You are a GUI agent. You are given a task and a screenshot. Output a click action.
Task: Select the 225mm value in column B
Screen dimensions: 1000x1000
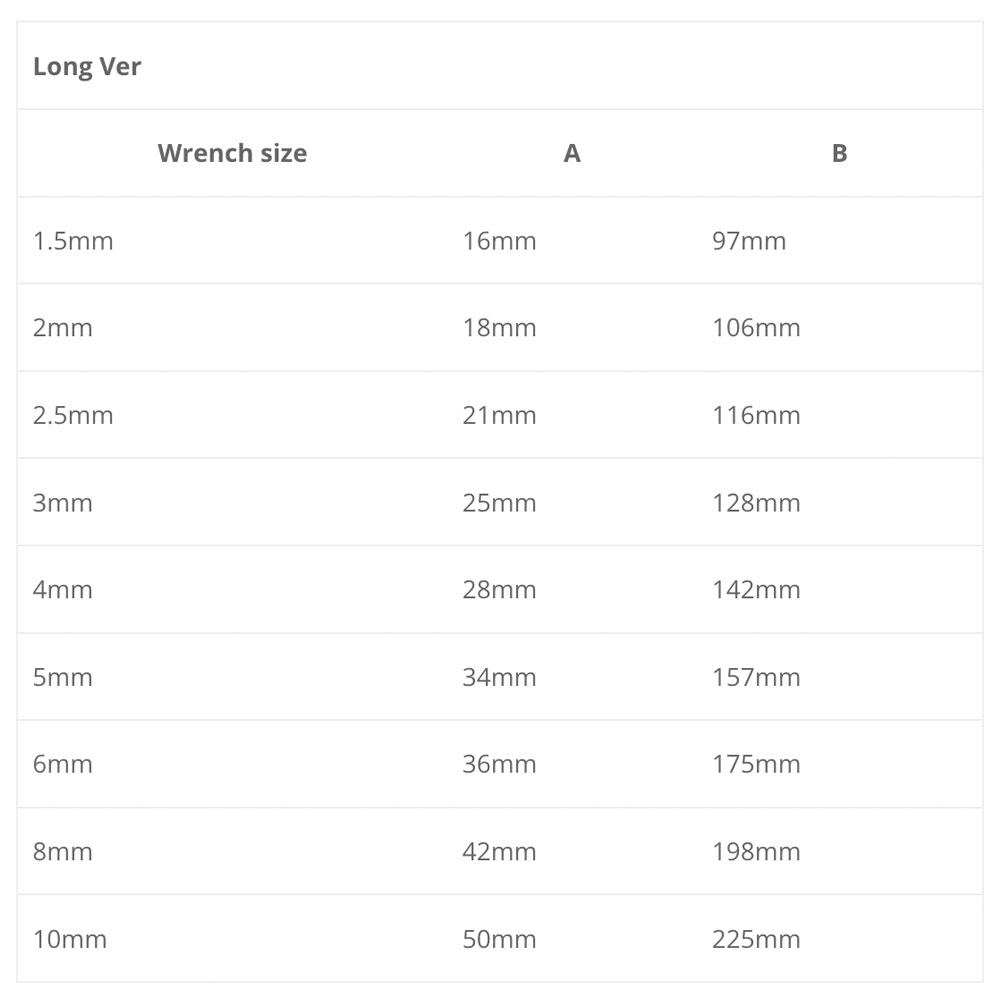[x=756, y=940]
